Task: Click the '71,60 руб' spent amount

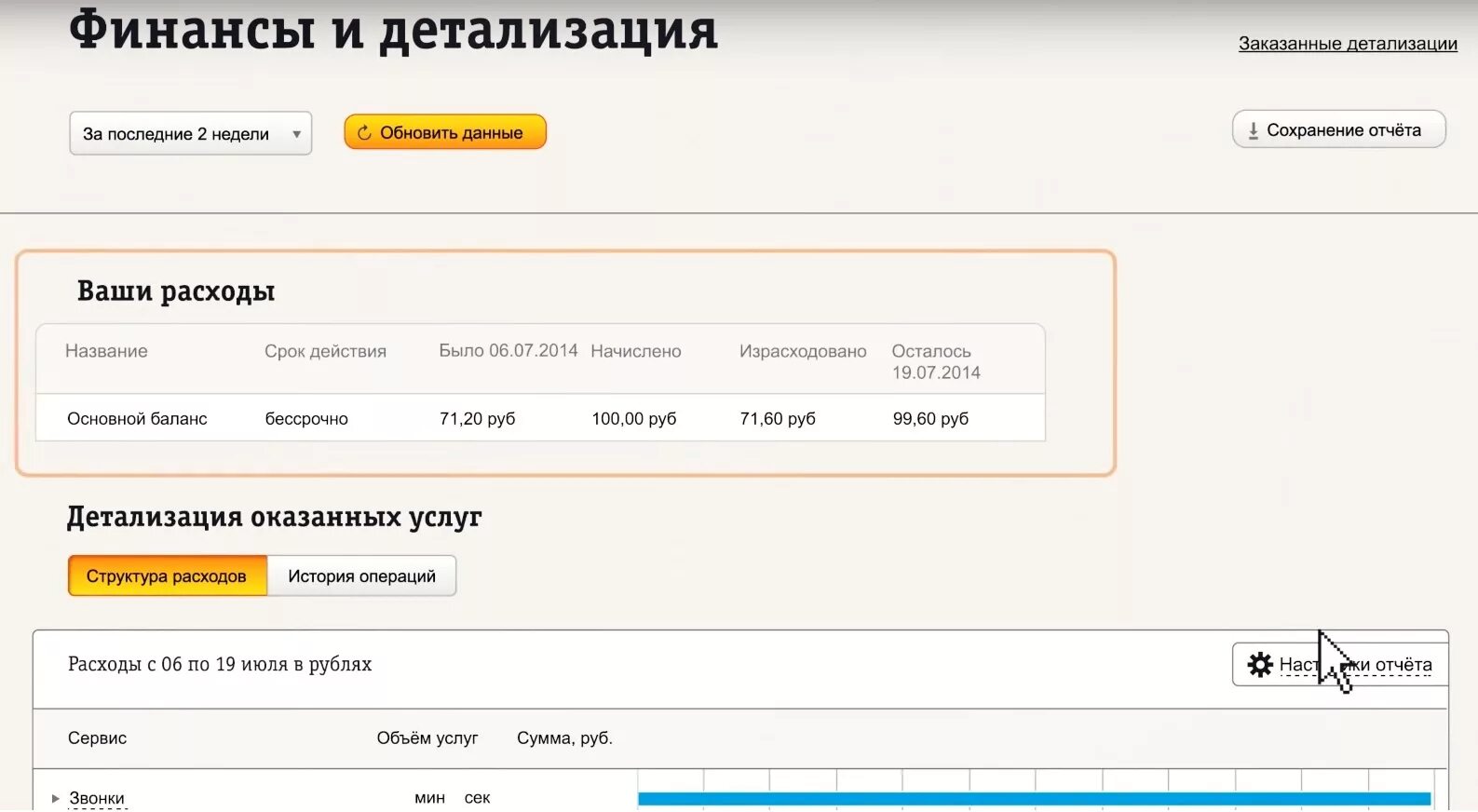Action: [778, 419]
